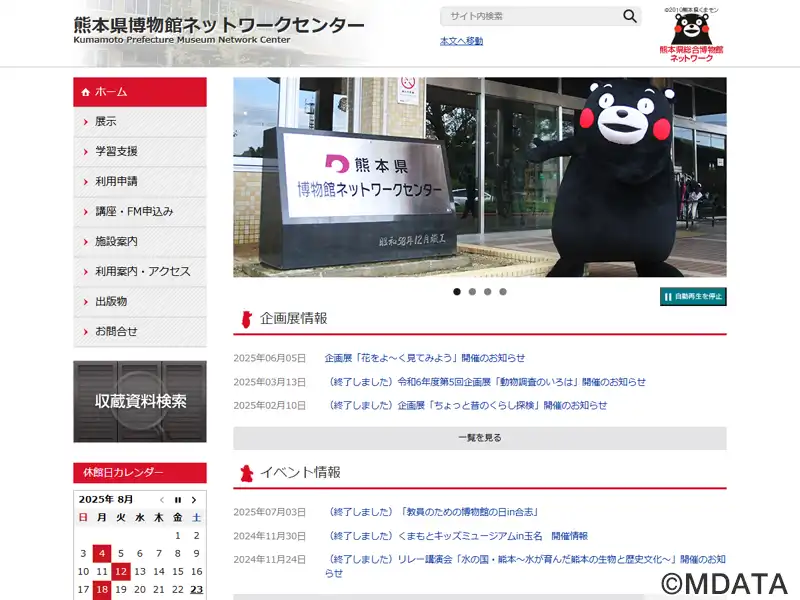The width and height of the screenshot is (800, 600).
Task: Click 一覧を見る button under 企画展情報
Action: click(480, 438)
